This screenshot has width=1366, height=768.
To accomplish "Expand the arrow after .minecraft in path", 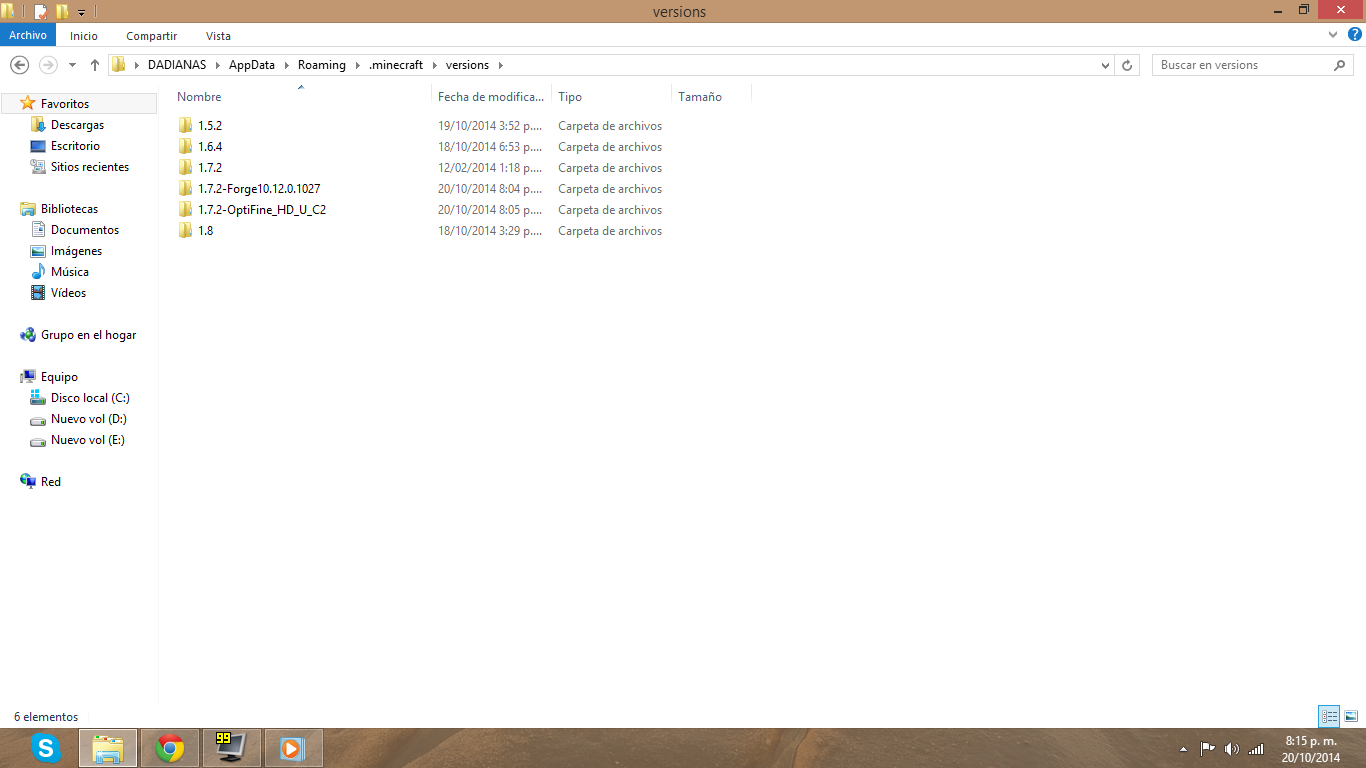I will pyautogui.click(x=435, y=65).
